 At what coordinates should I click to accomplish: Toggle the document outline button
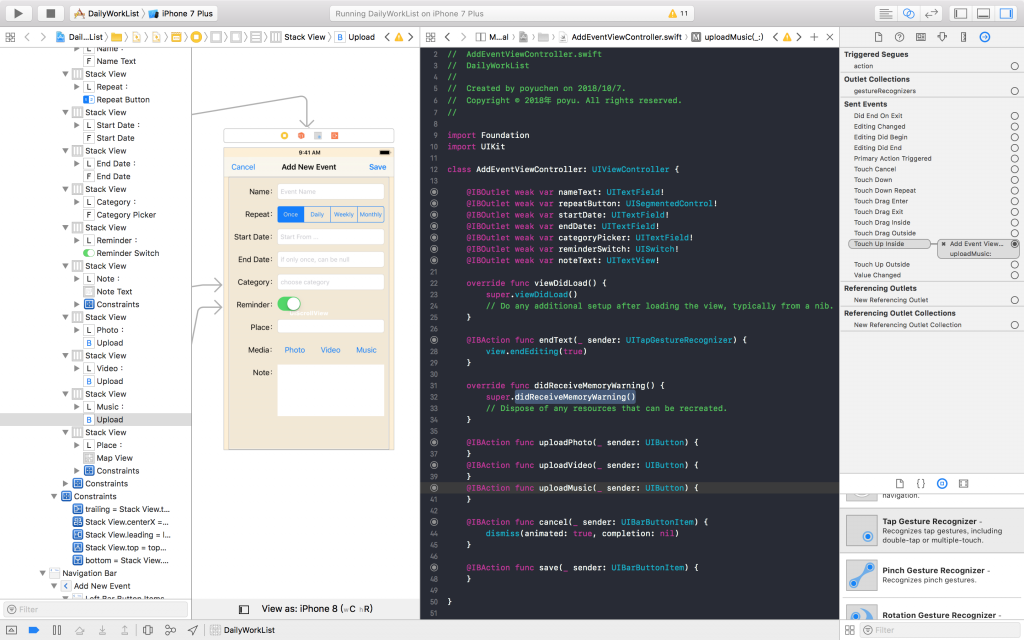[x=244, y=609]
